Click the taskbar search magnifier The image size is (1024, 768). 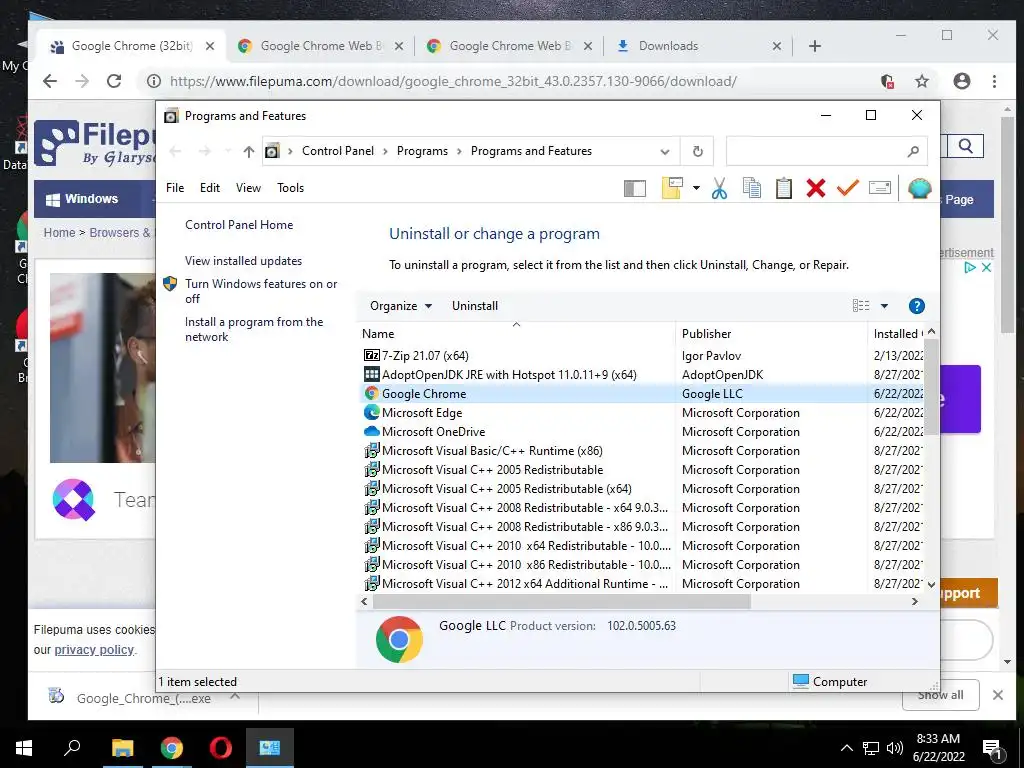72,747
